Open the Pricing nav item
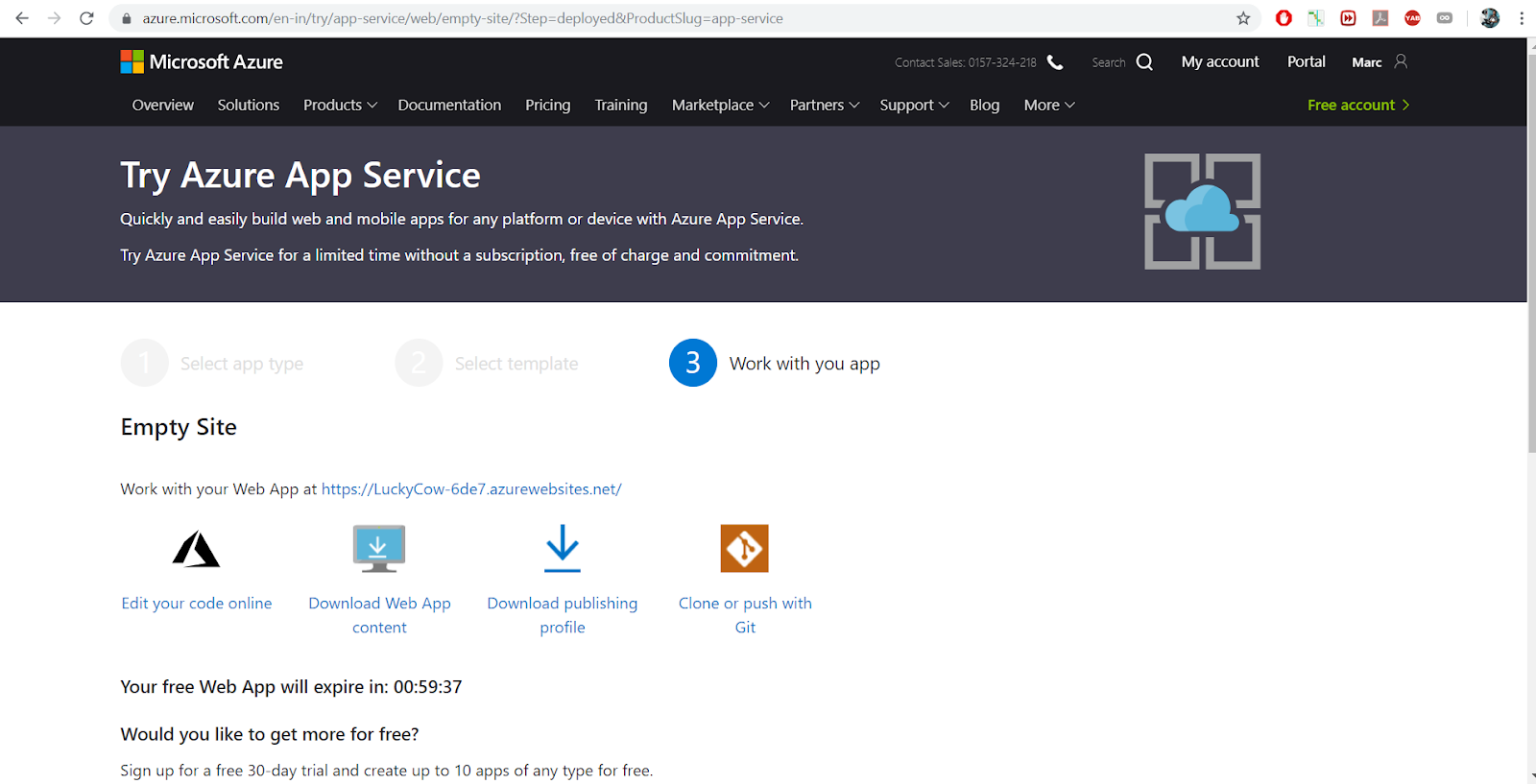1536x784 pixels. (x=548, y=105)
